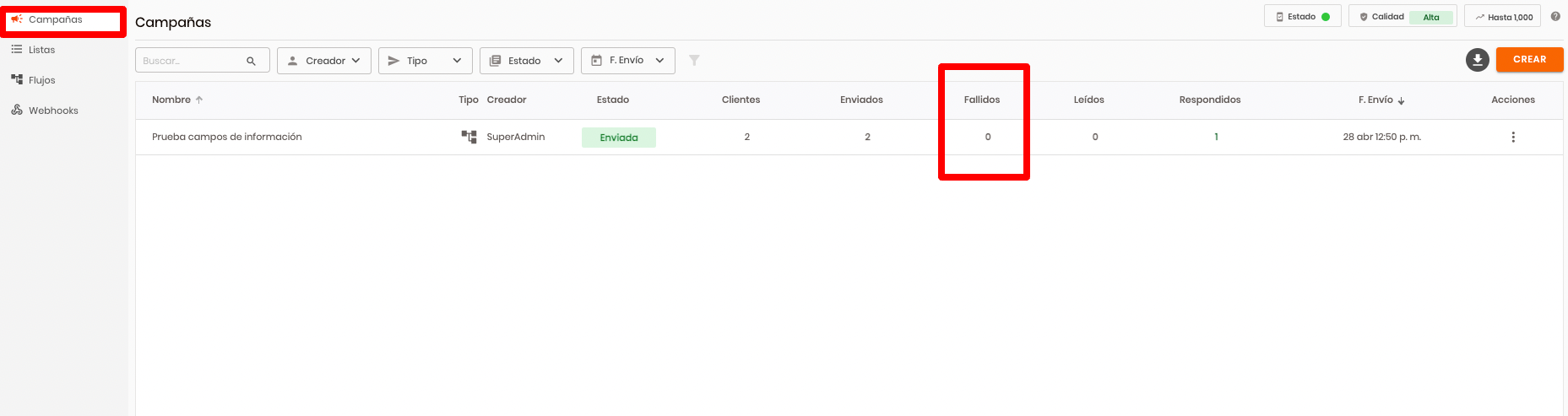Viewport: 1568px width, 416px height.
Task: Click the search magnifier icon
Action: tap(251, 61)
